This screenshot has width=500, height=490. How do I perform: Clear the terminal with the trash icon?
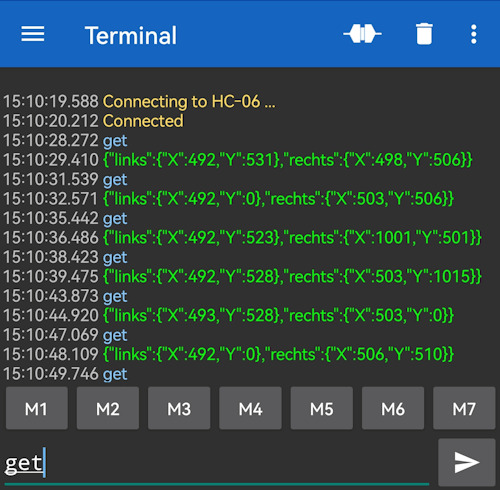click(x=424, y=34)
